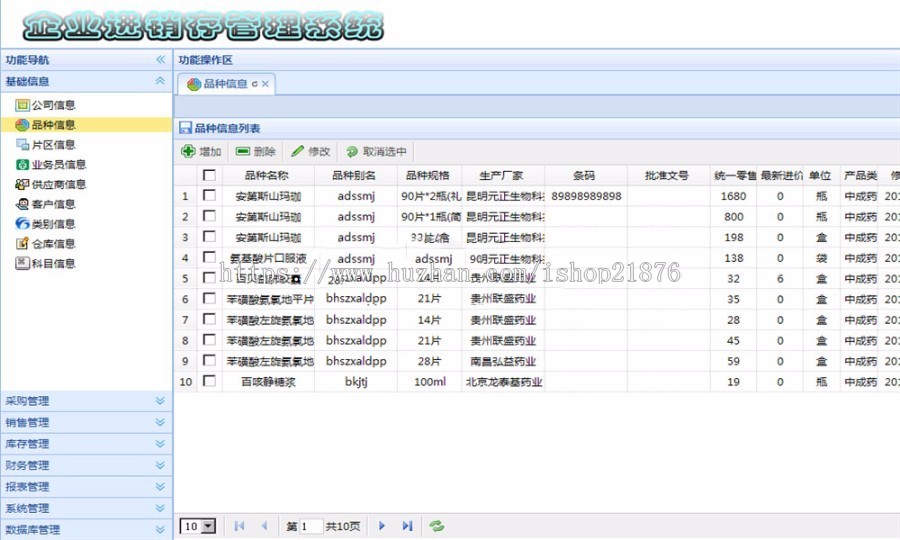Click the 科目信息 icon

[22, 263]
